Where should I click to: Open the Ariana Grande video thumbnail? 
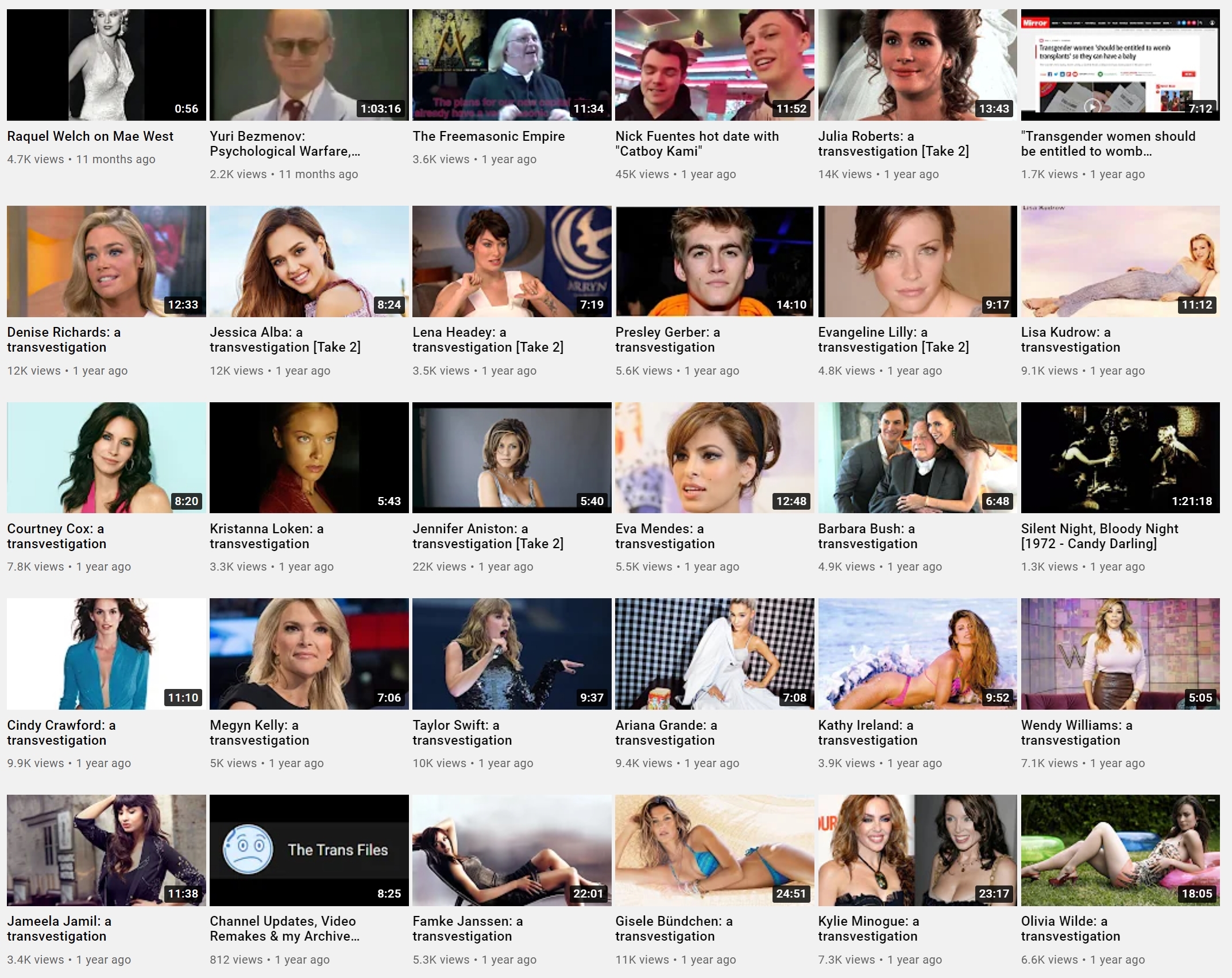[715, 654]
